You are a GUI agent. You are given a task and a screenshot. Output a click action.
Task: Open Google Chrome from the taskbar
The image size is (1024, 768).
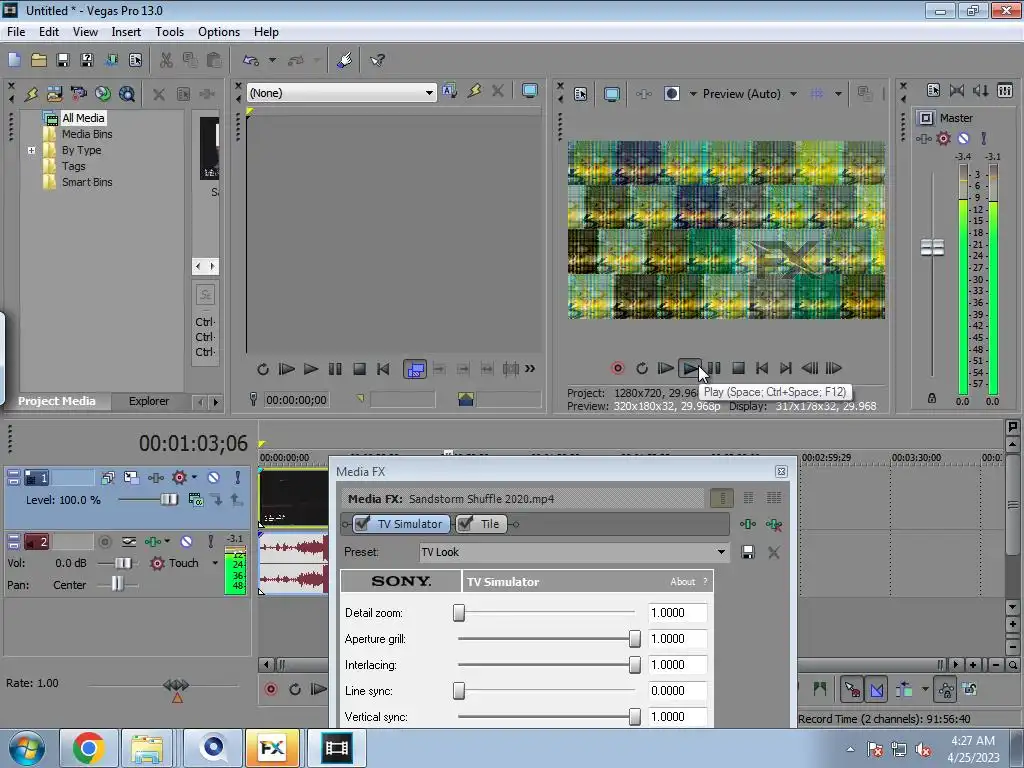(x=89, y=748)
